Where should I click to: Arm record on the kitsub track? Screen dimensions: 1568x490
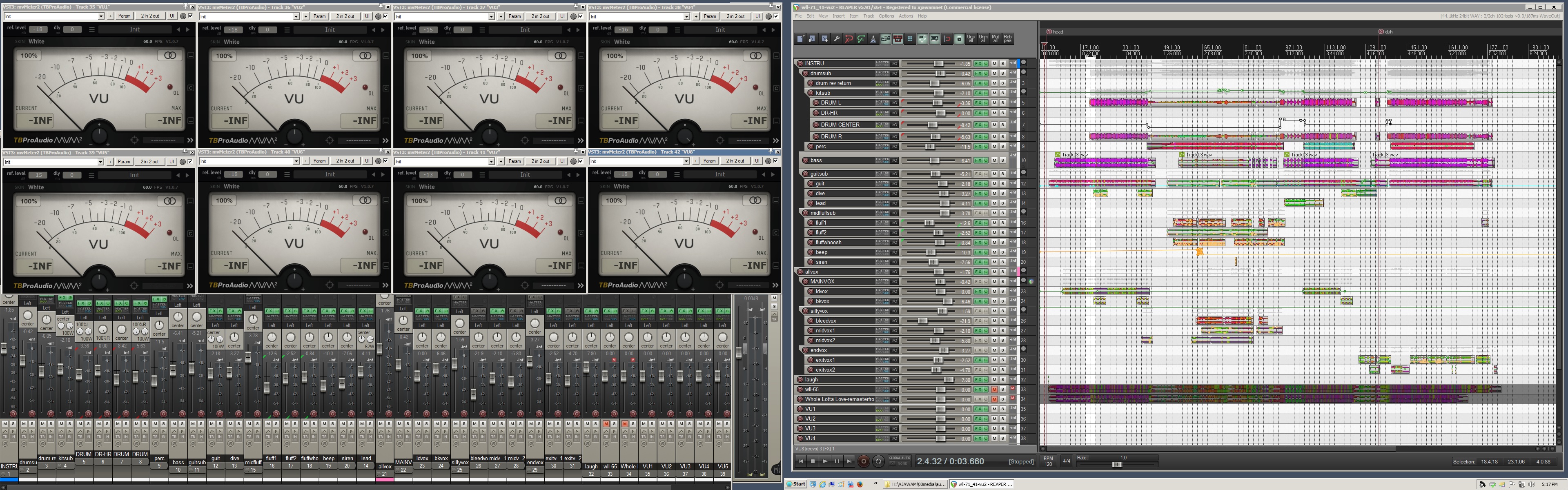coord(811,93)
